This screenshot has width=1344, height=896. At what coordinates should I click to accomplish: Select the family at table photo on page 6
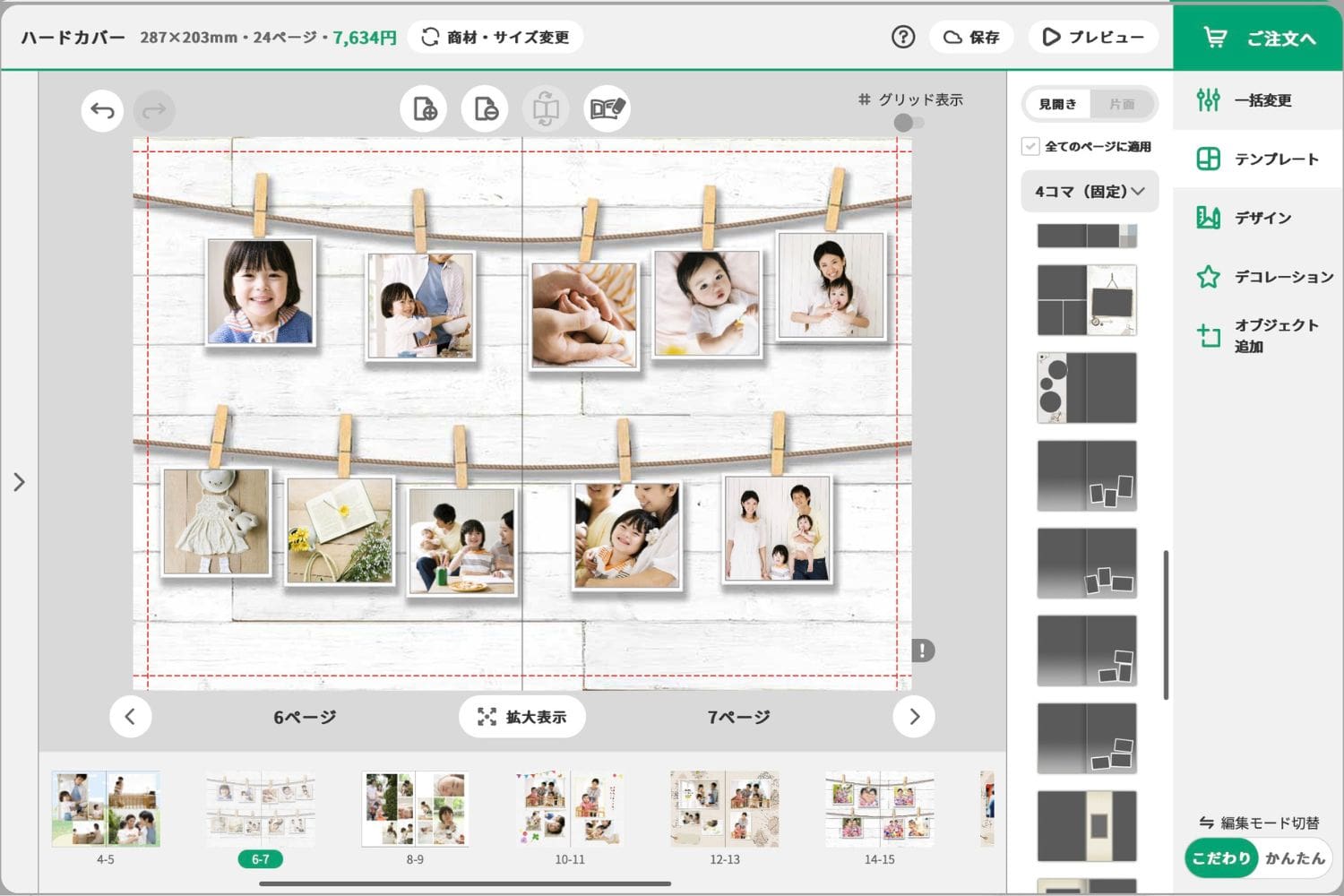pyautogui.click(x=462, y=541)
